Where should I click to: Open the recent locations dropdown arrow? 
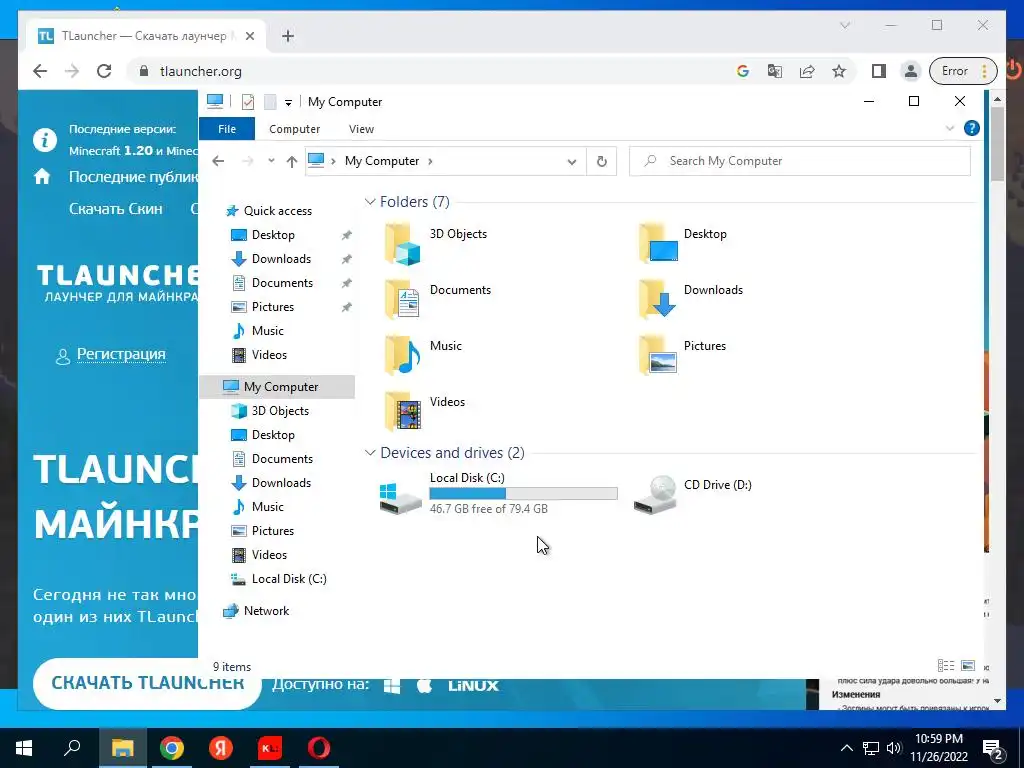(x=271, y=161)
